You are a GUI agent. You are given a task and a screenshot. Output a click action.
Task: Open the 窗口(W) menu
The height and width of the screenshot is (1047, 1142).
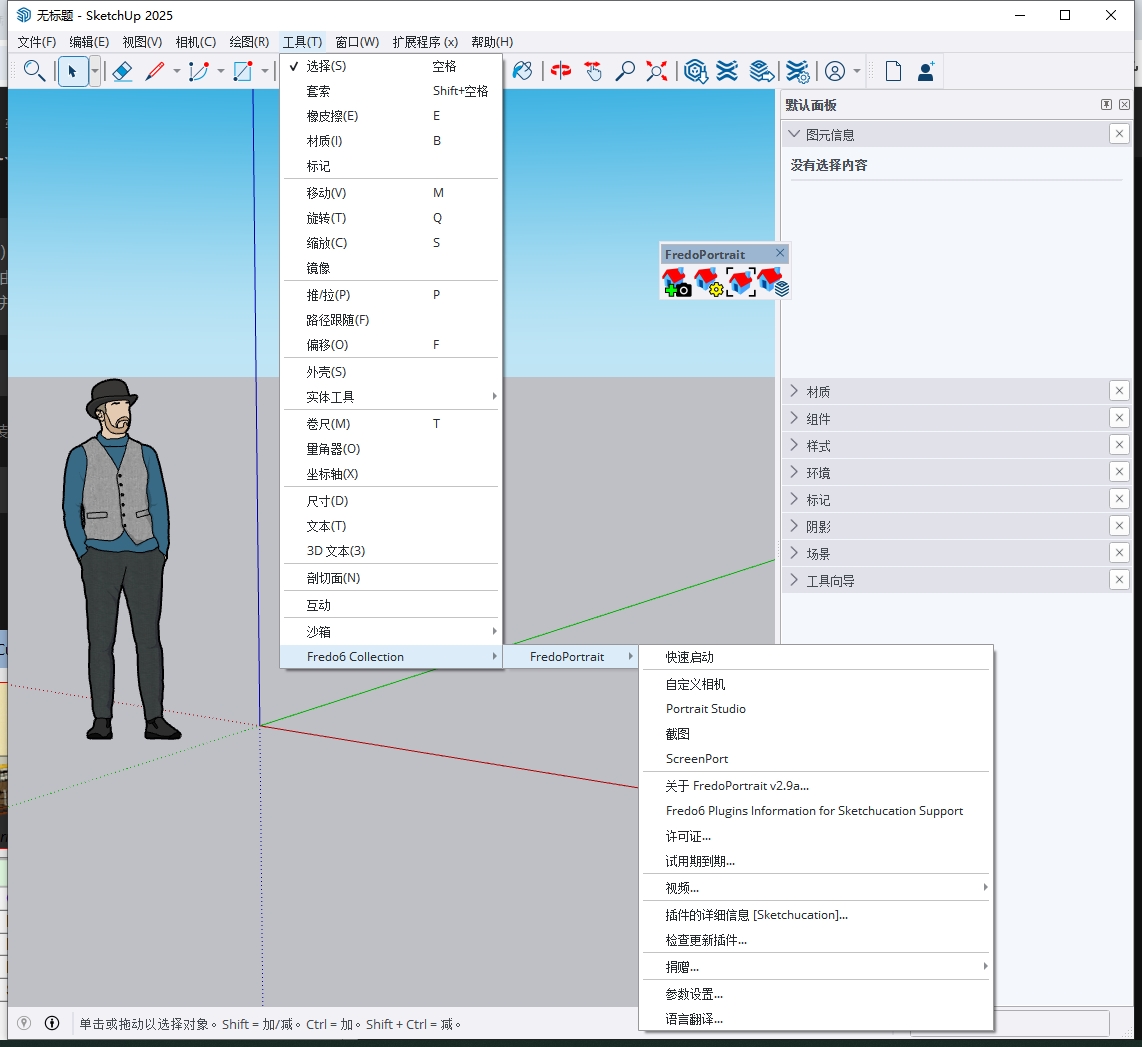pos(356,41)
